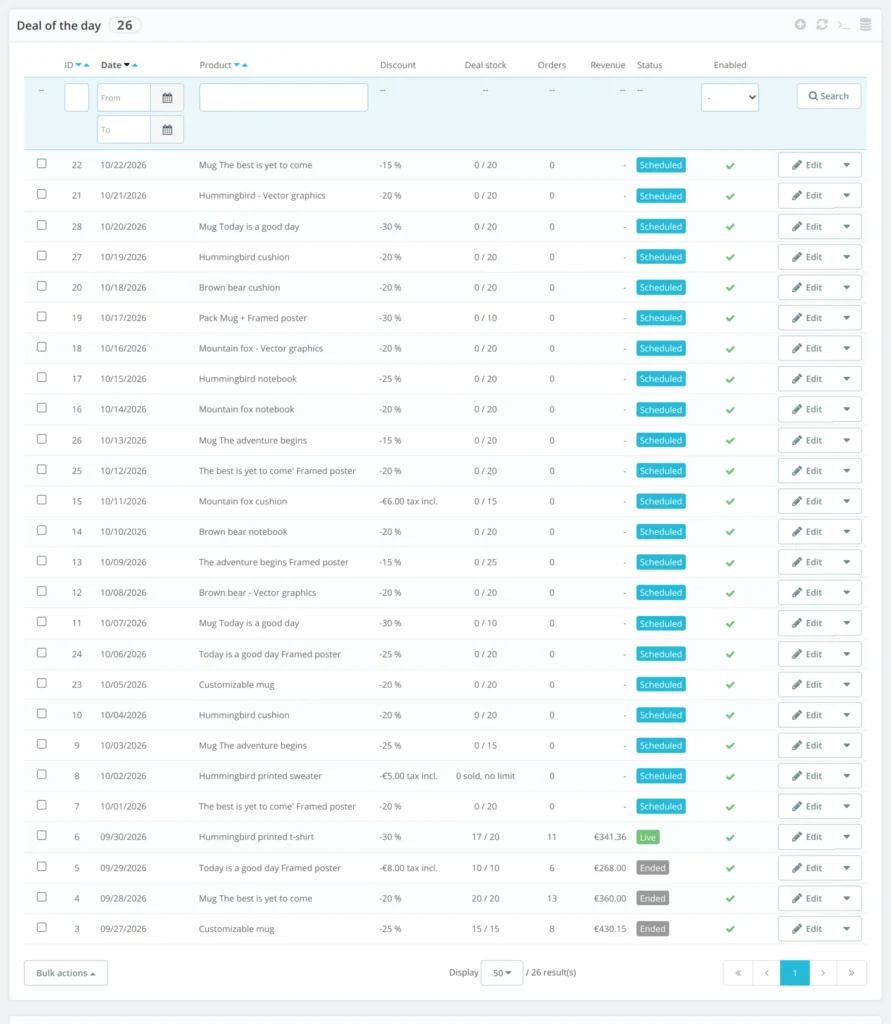
Task: Click the To date filter field
Action: [124, 130]
